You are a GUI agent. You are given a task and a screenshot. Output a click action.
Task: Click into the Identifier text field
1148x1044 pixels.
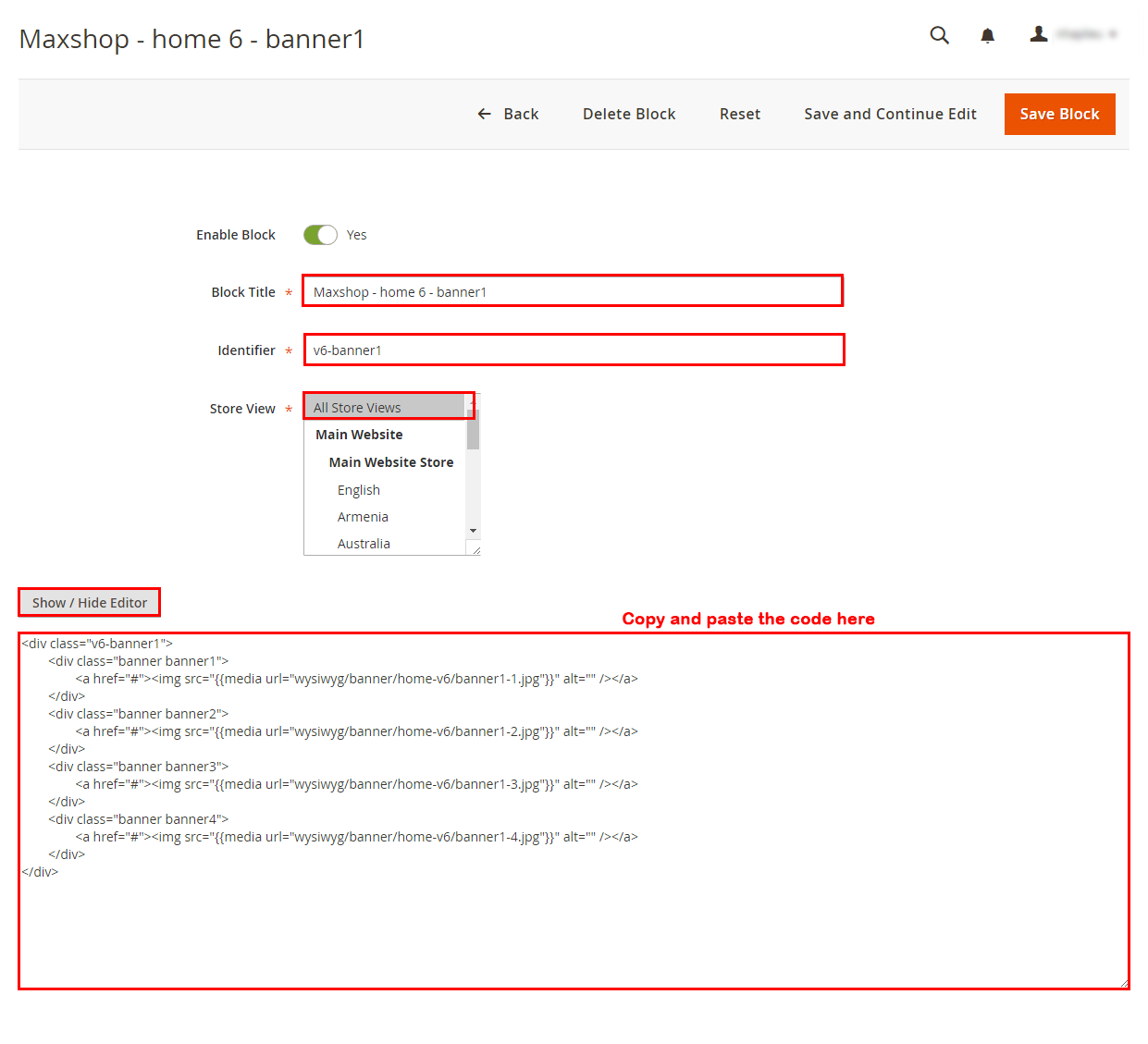[574, 350]
